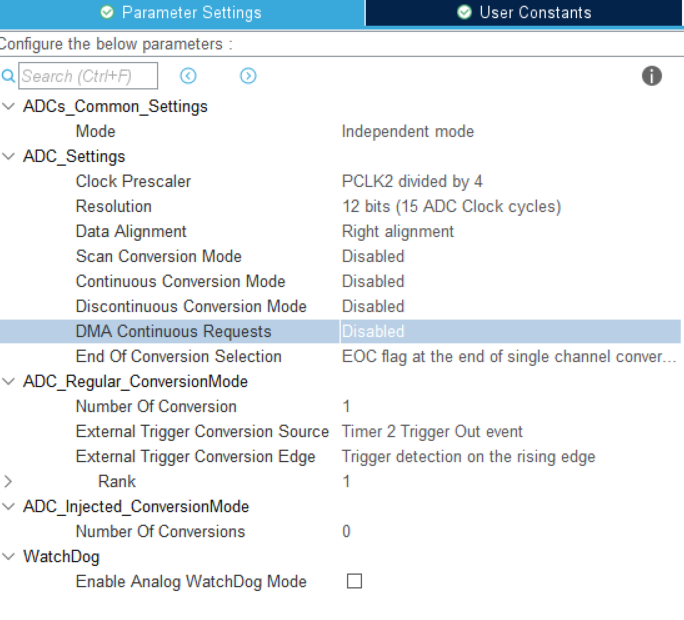Enable Analog WatchDog Mode checkbox
684x620 pixels.
tap(354, 581)
